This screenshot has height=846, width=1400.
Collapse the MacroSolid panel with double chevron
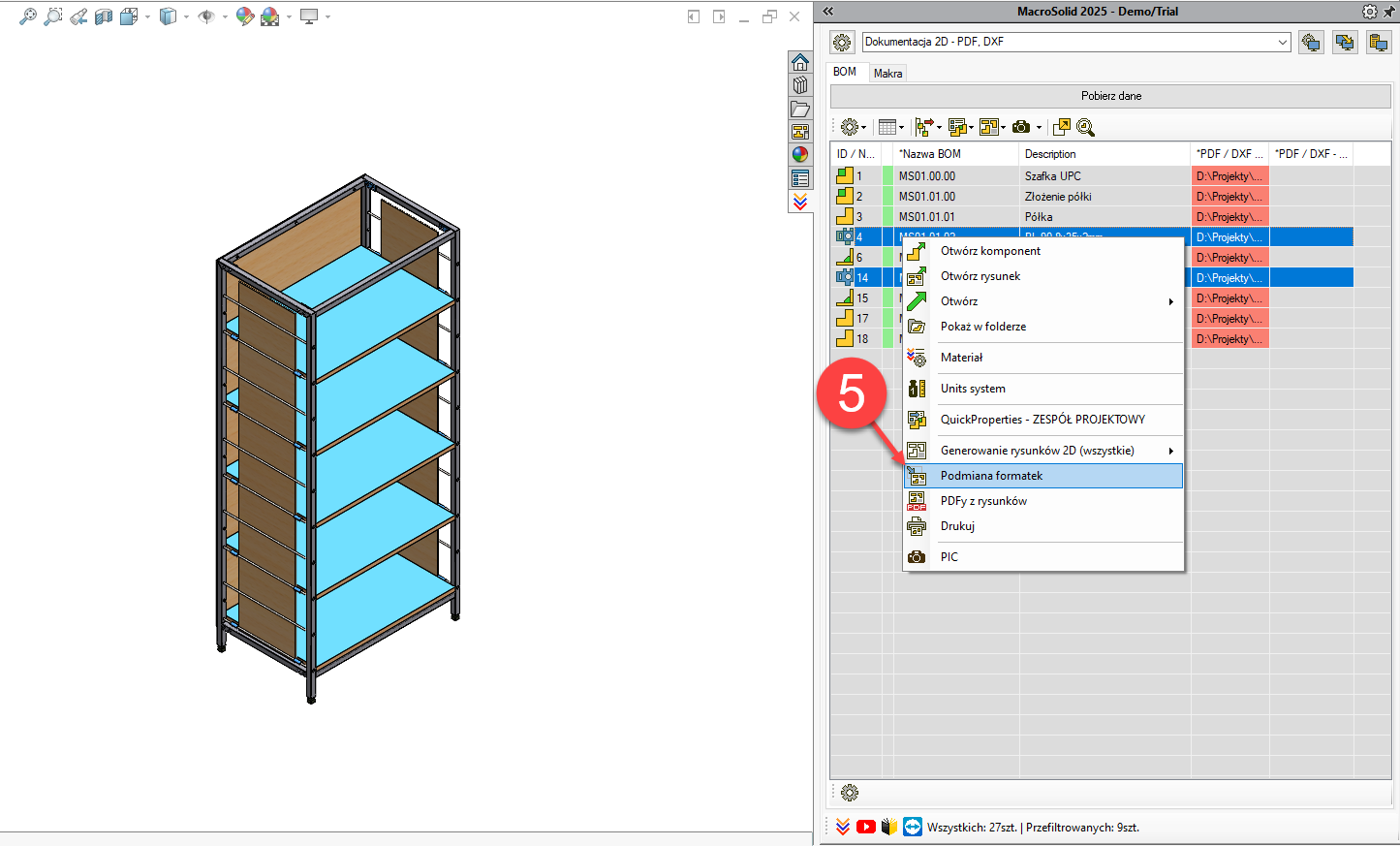(828, 12)
